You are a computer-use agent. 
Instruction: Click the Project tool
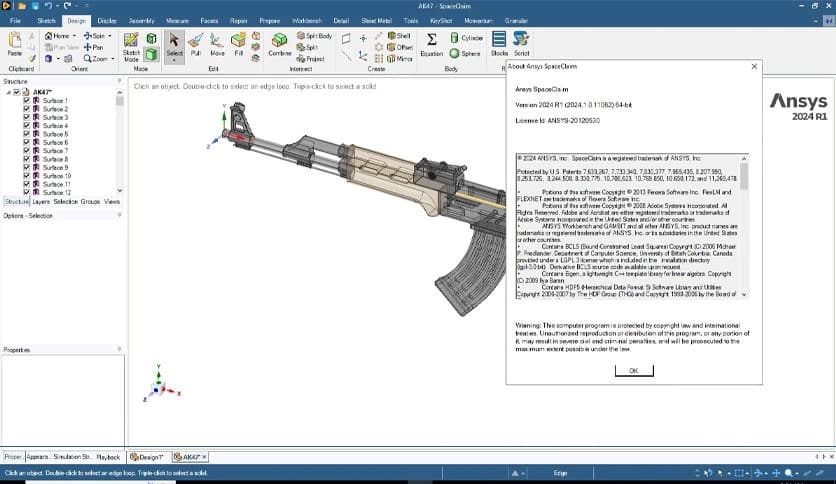click(311, 59)
